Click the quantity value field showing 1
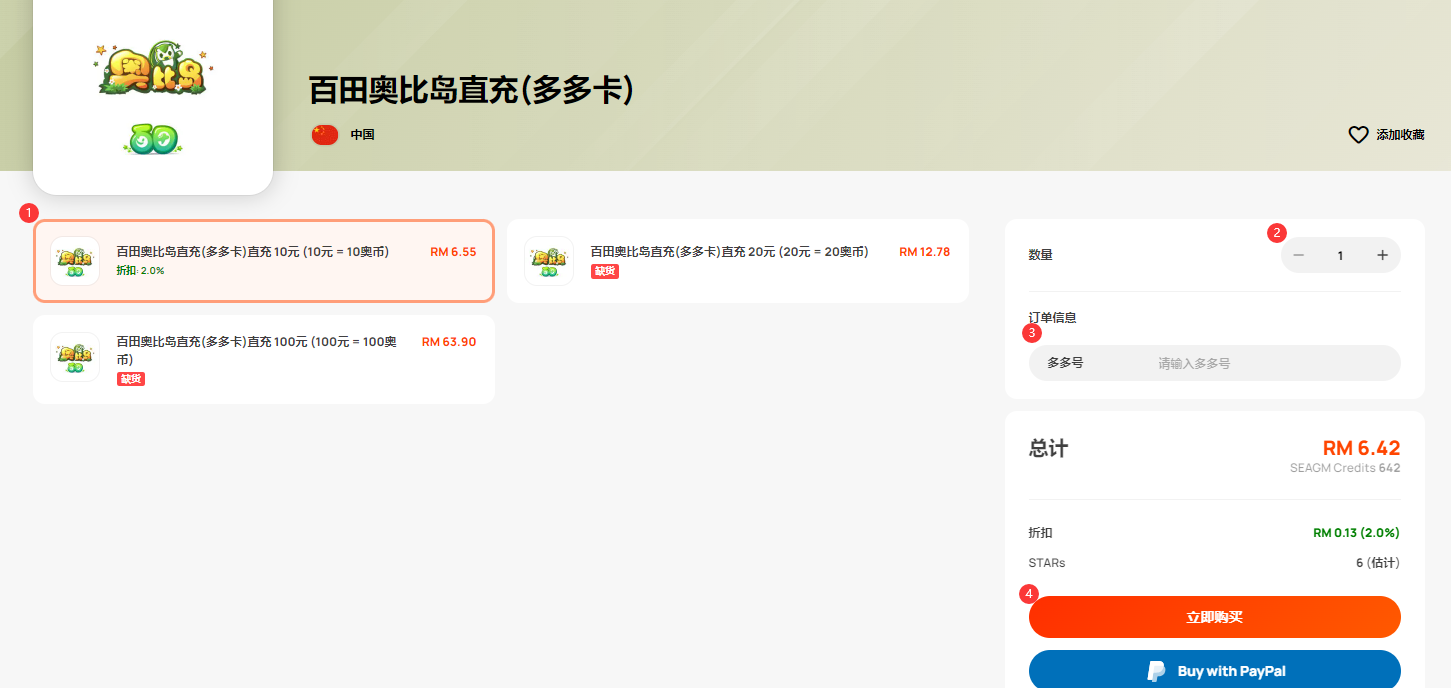1451x688 pixels. pyautogui.click(x=1340, y=255)
